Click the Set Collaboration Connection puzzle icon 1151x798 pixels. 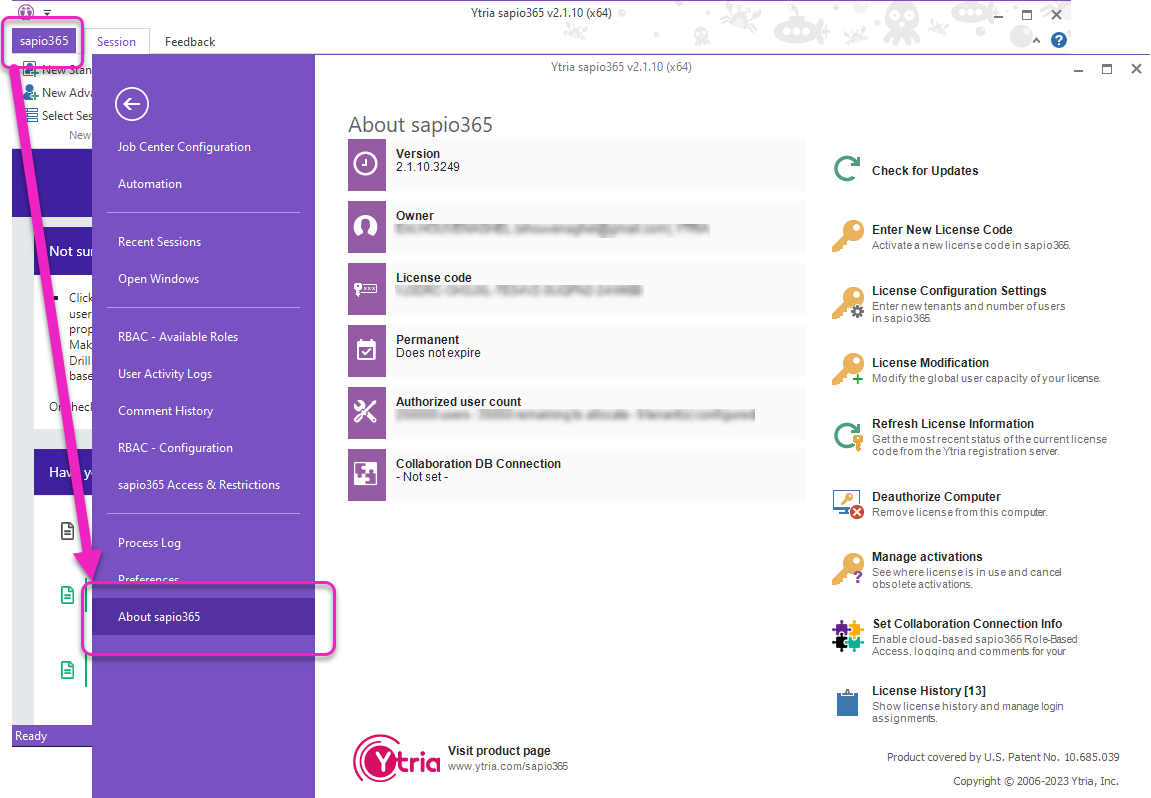point(848,636)
